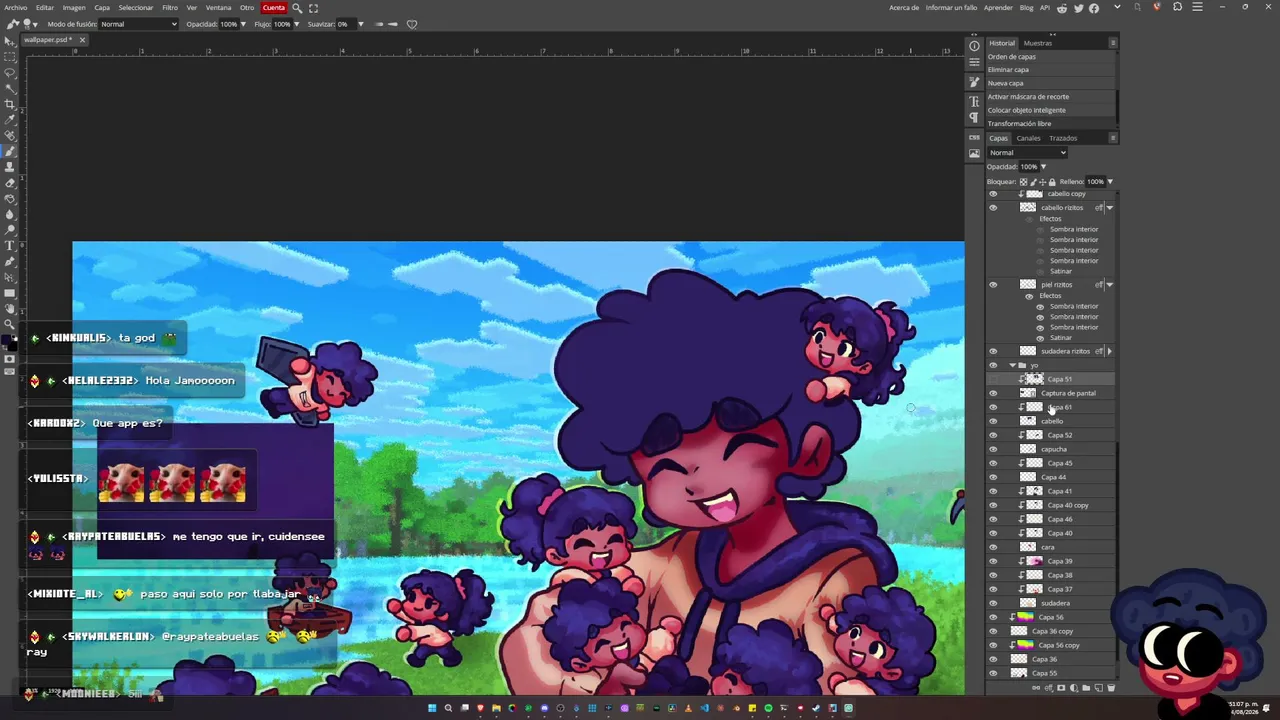The height and width of the screenshot is (720, 1280).
Task: Open the Modo de fusión dropdown
Action: (138, 24)
